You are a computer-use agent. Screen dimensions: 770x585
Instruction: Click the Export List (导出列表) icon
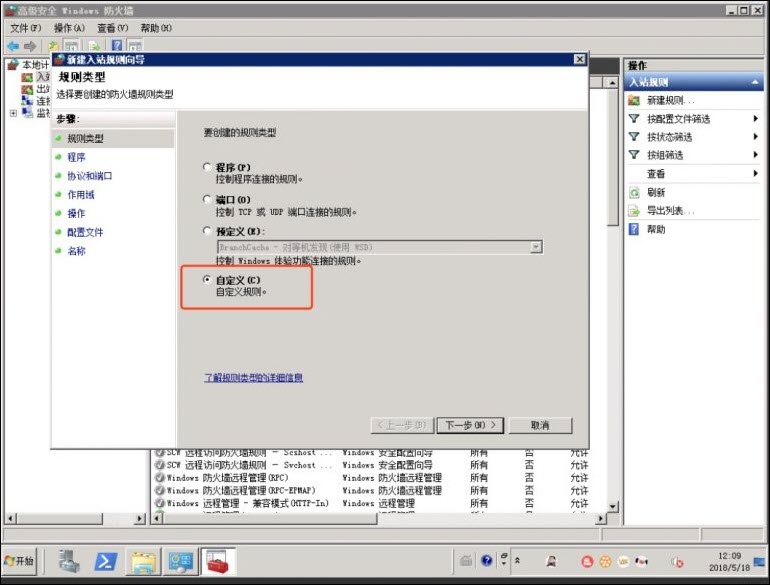pyautogui.click(x=634, y=211)
